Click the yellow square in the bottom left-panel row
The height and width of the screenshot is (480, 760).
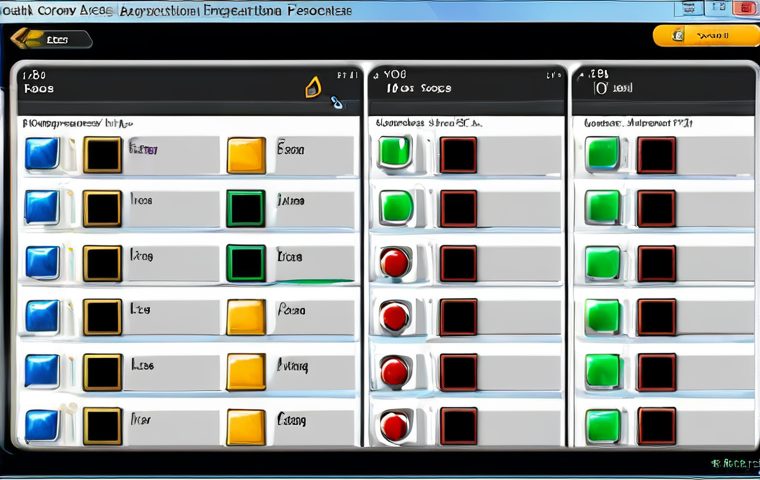246,424
